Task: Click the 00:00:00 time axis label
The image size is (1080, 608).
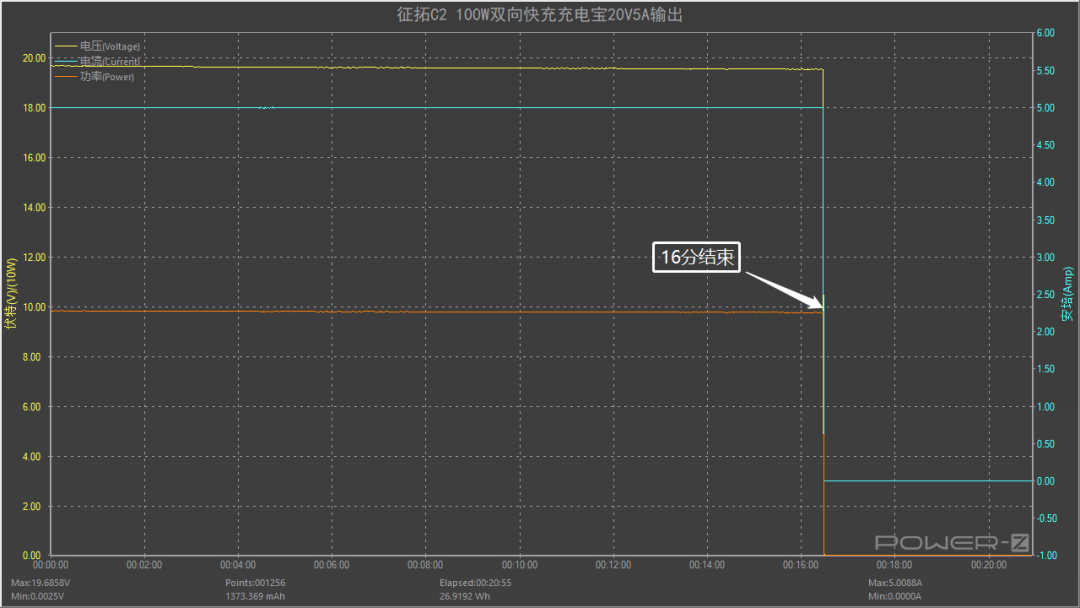Action: tap(51, 565)
